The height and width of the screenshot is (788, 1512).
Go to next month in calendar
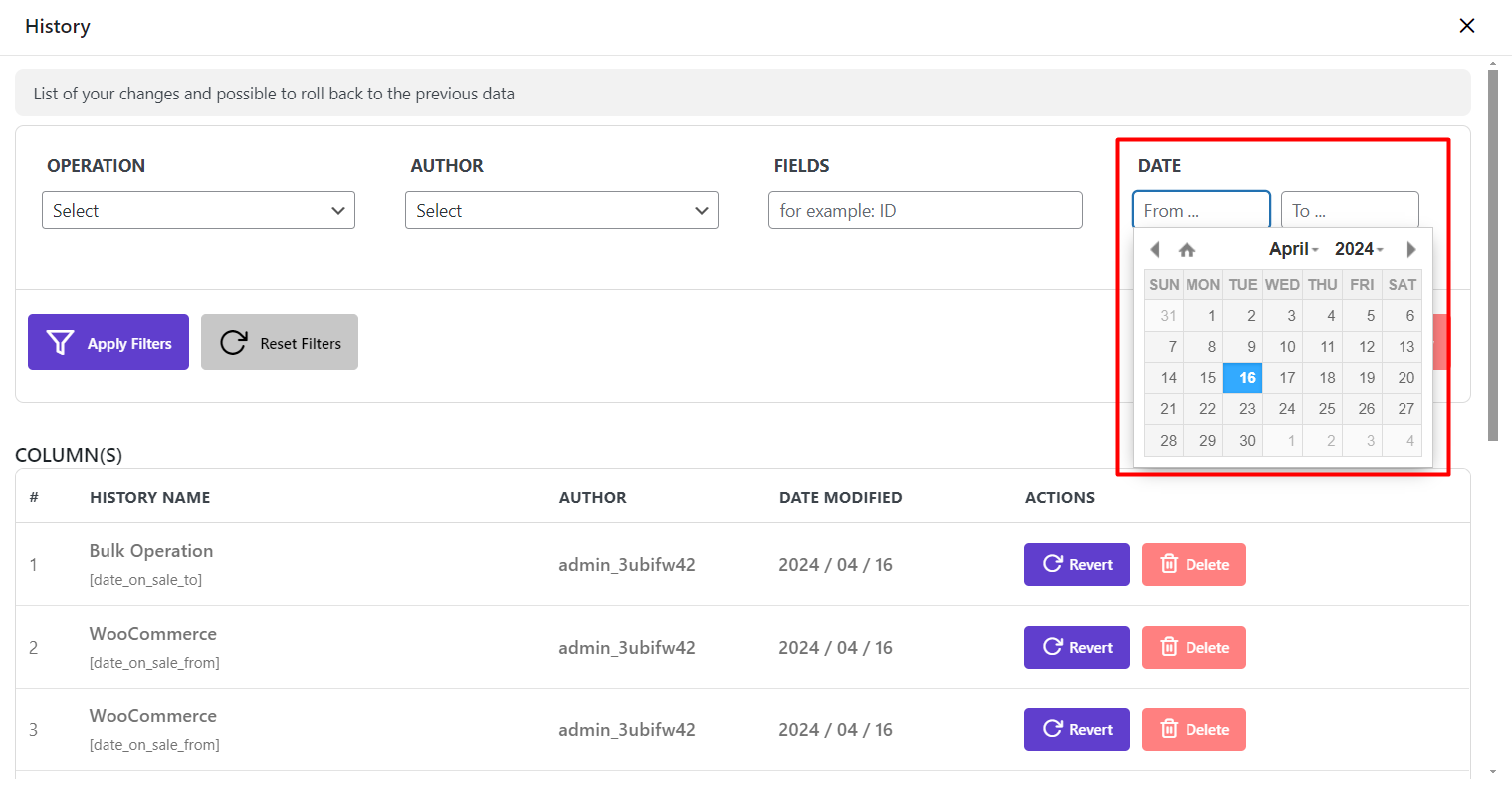[x=1410, y=249]
